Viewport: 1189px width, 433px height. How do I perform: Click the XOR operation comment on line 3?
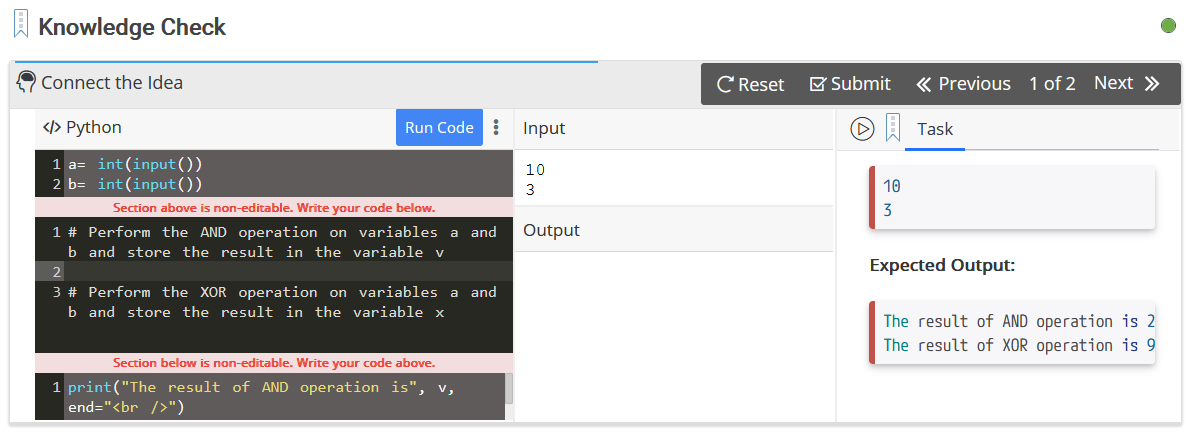pyautogui.click(x=282, y=302)
